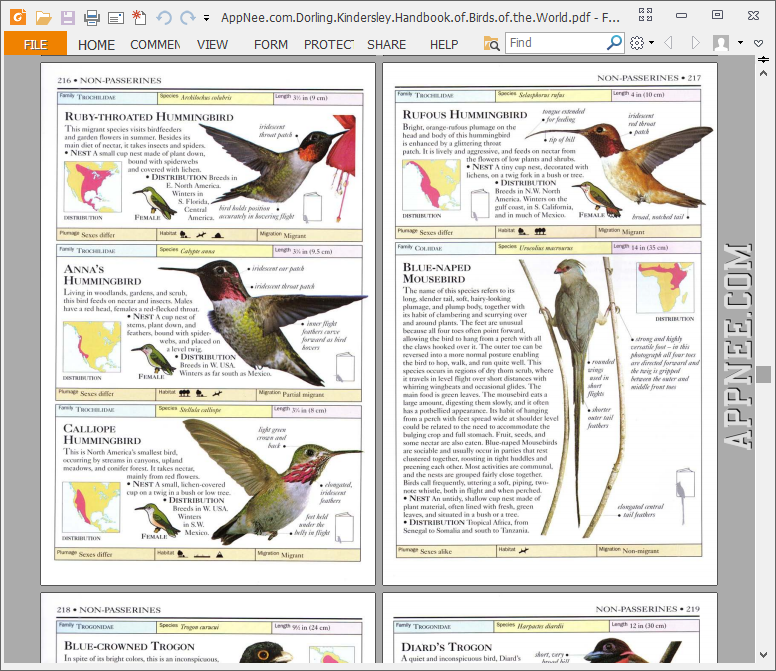Redo the last action
The height and width of the screenshot is (671, 776).
pyautogui.click(x=188, y=18)
